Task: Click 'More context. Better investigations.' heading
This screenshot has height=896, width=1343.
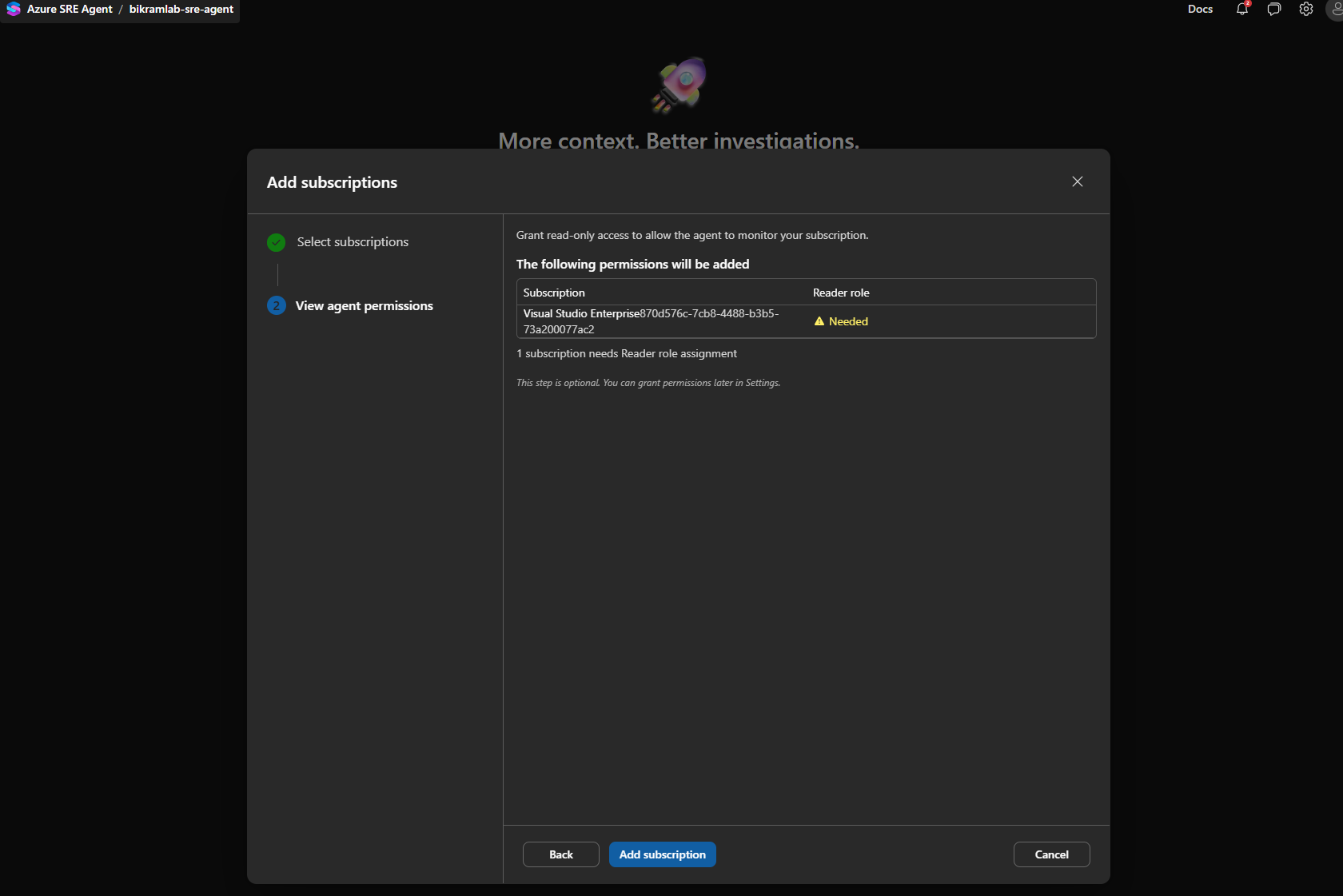Action: point(679,141)
